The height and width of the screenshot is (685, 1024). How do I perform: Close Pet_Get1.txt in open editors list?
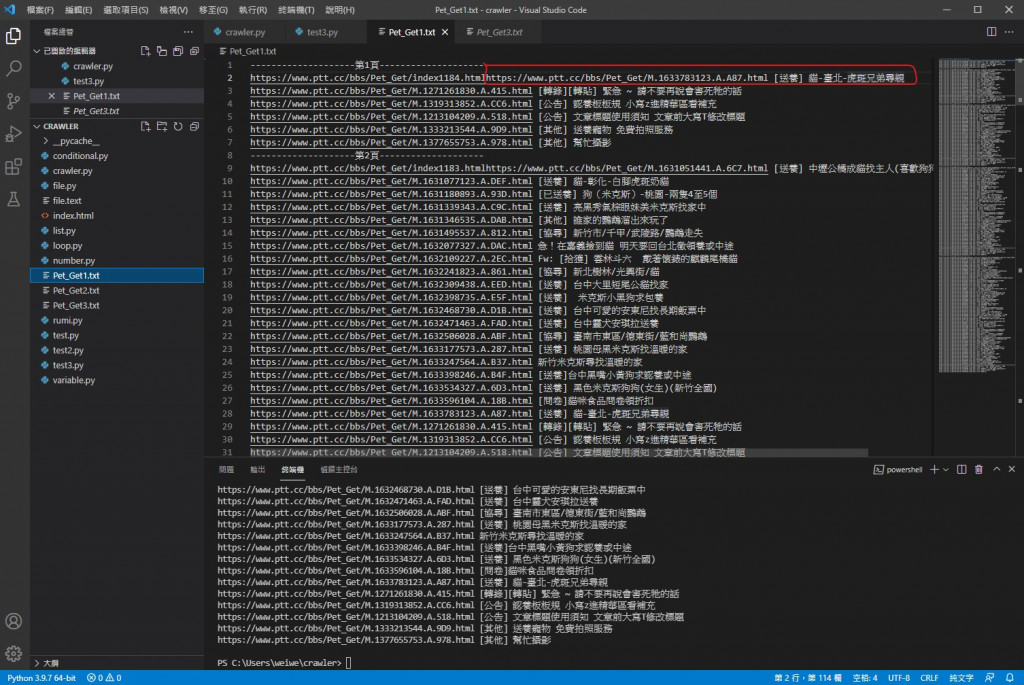coord(52,96)
